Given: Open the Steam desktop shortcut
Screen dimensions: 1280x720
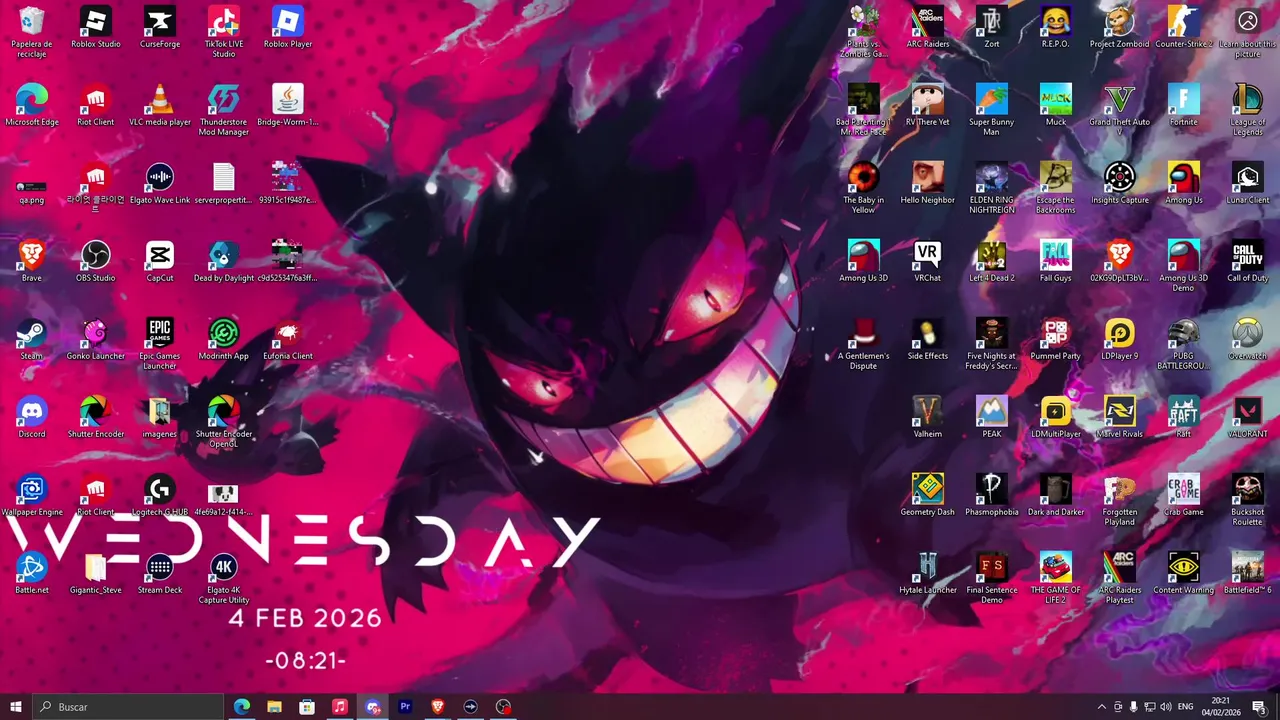Looking at the screenshot, I should point(32,340).
